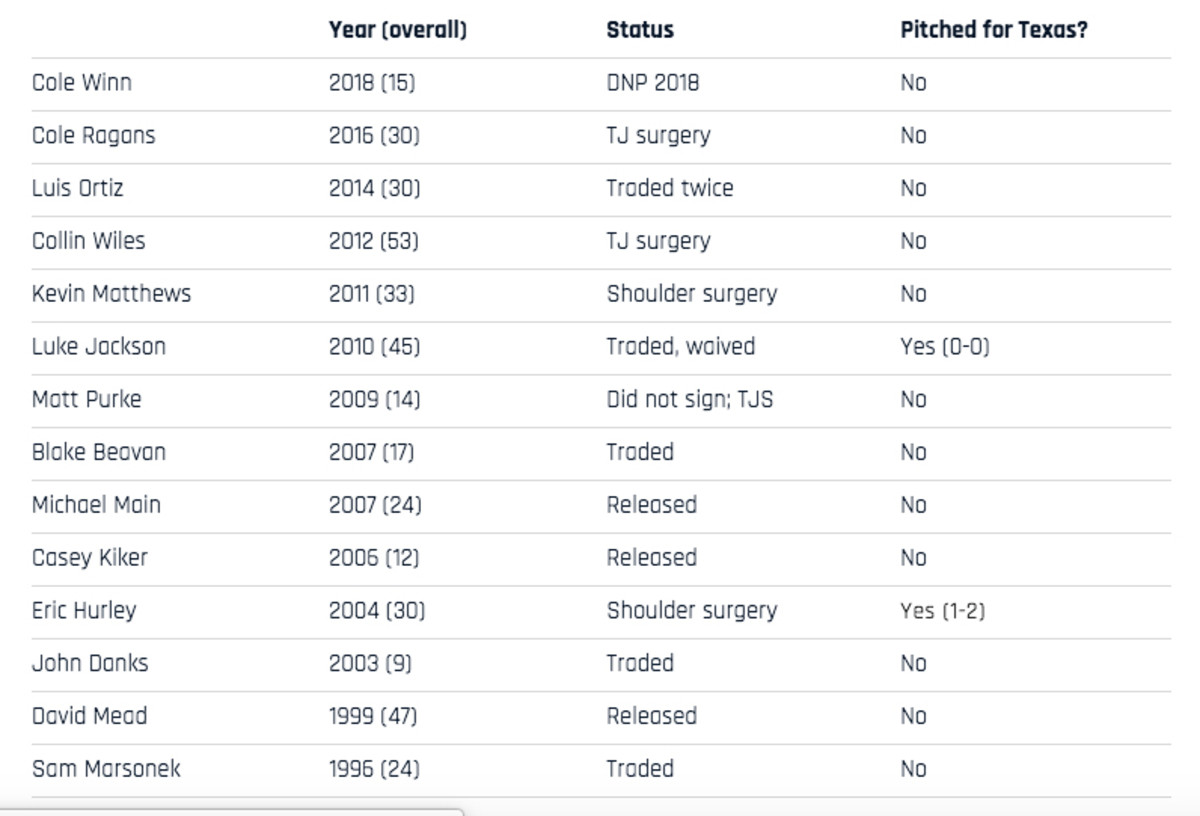Click the "Did not sign; TJS" status
Image resolution: width=1200 pixels, height=816 pixels.
689,400
